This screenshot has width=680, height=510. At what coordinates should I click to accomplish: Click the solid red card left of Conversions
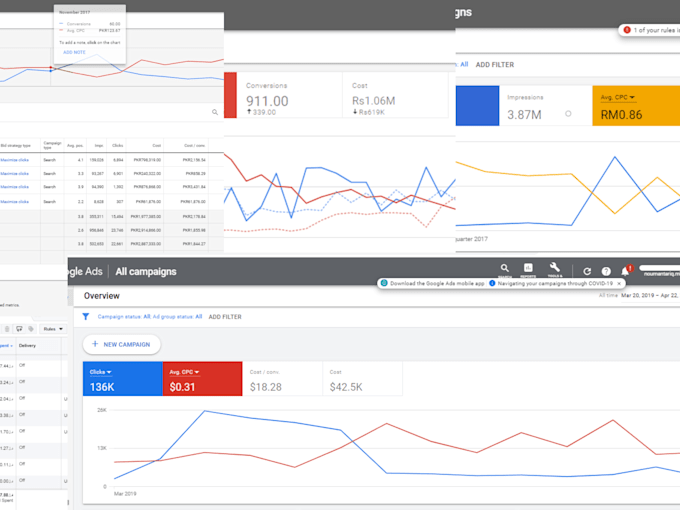230,95
